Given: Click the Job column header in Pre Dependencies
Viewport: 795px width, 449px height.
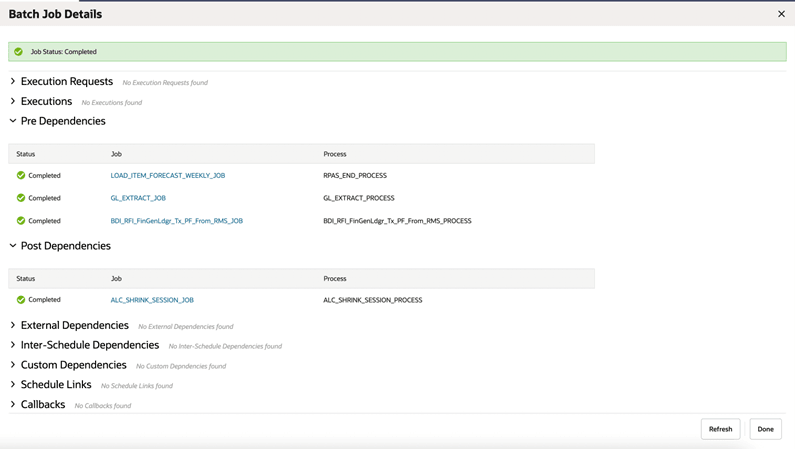Looking at the screenshot, I should [116, 154].
